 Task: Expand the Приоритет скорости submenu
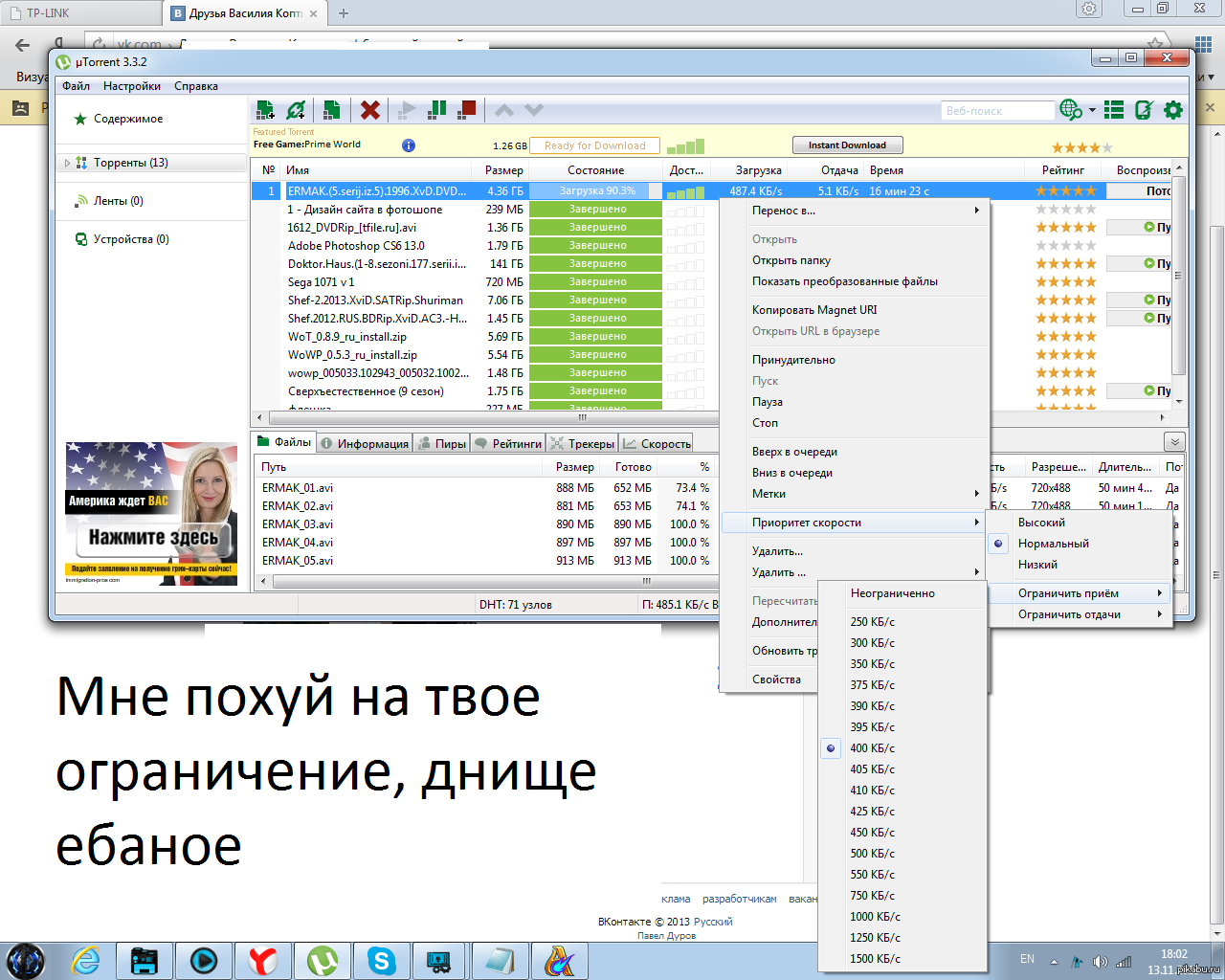coord(855,523)
